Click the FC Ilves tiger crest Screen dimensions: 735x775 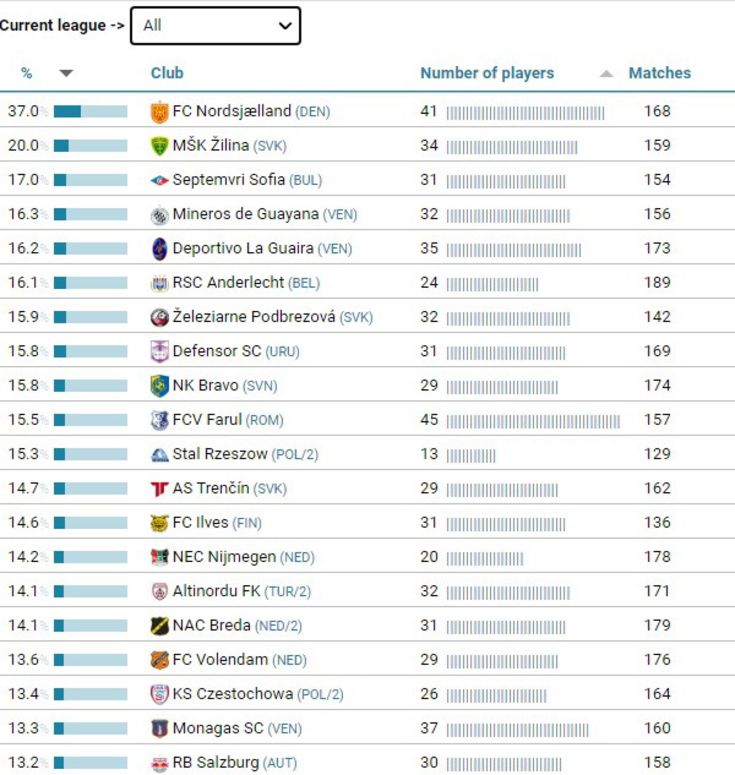159,523
